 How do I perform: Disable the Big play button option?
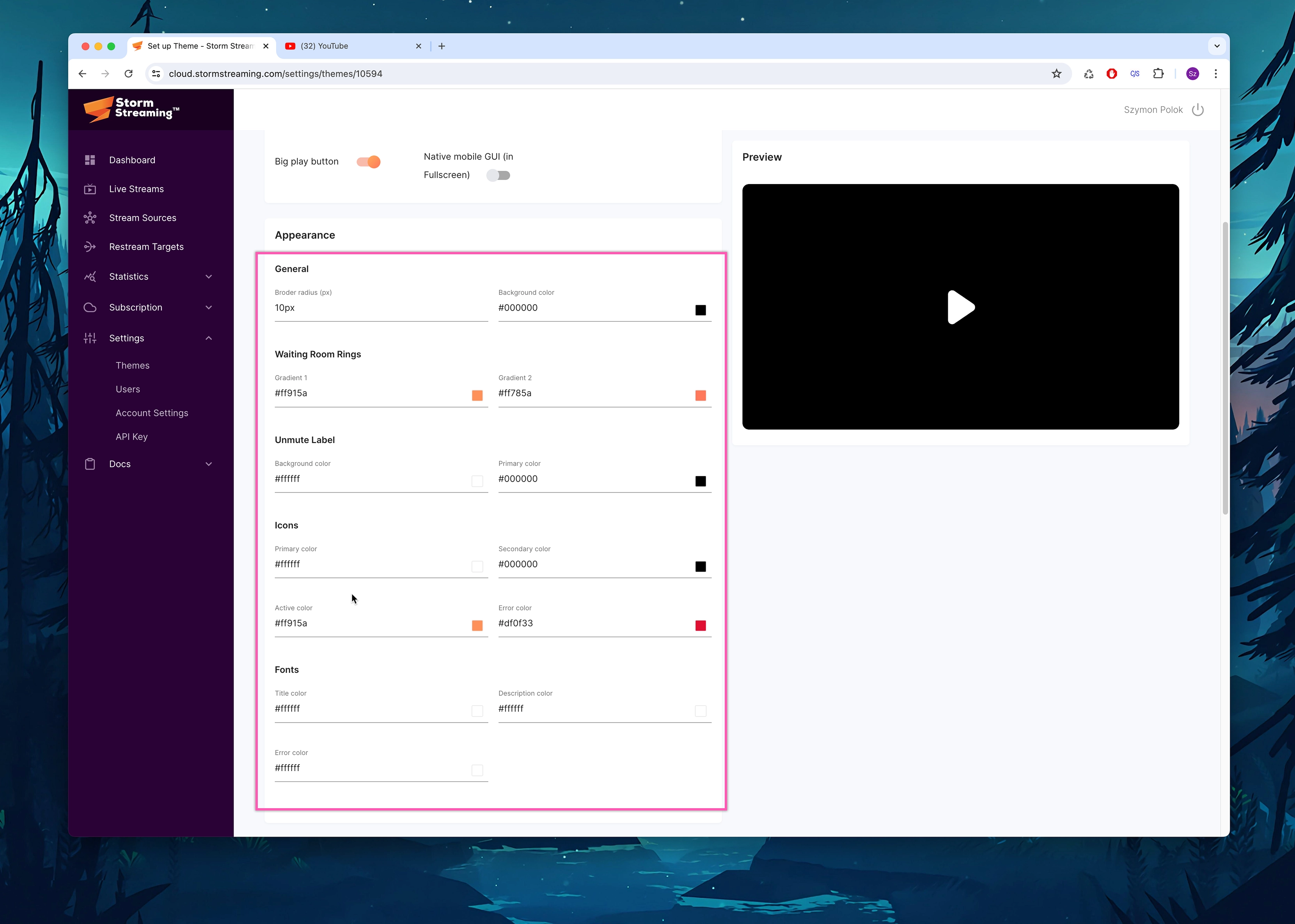pos(369,161)
